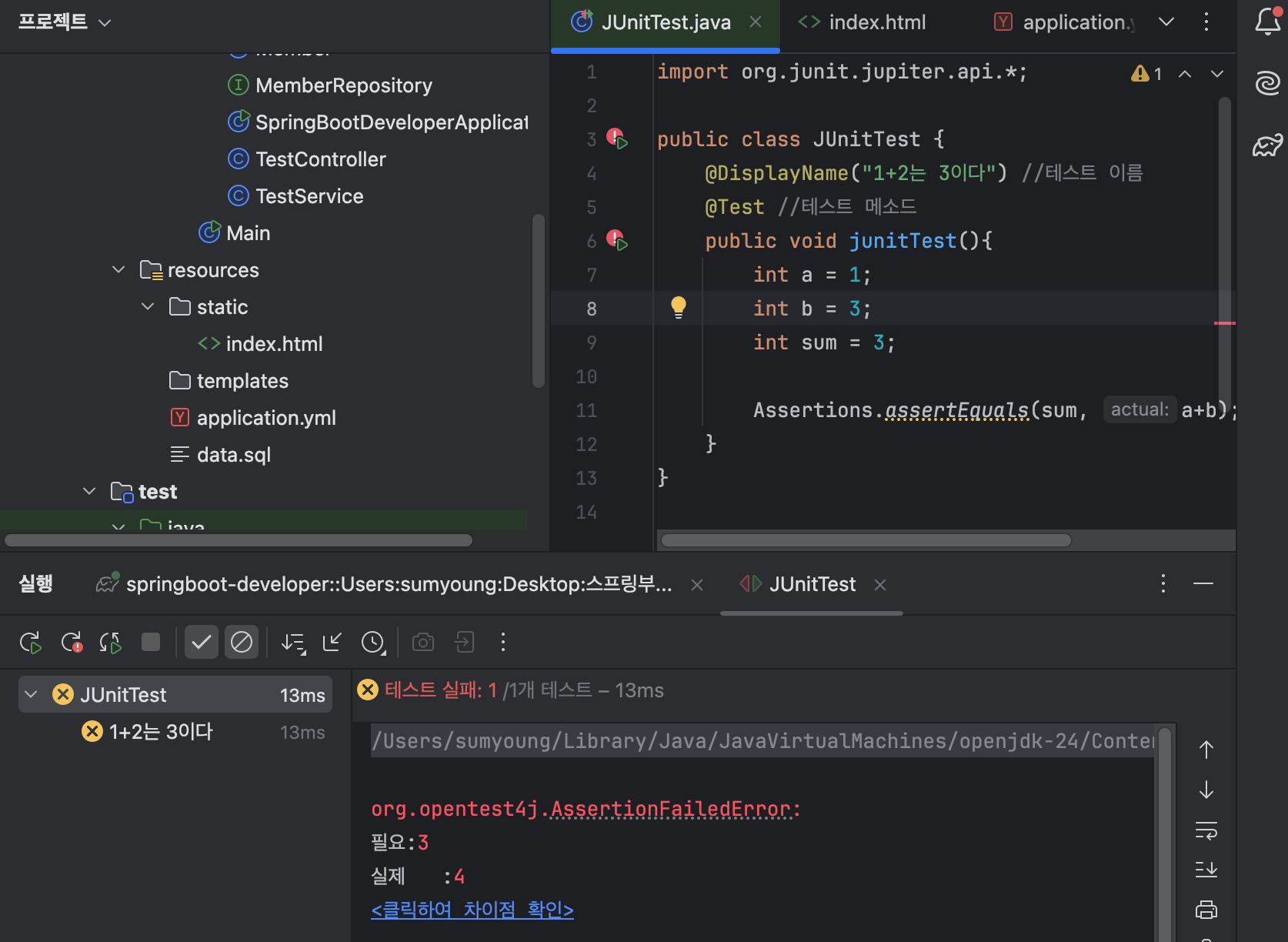Open run tool window options menu
The height and width of the screenshot is (942, 1288).
point(1163,583)
